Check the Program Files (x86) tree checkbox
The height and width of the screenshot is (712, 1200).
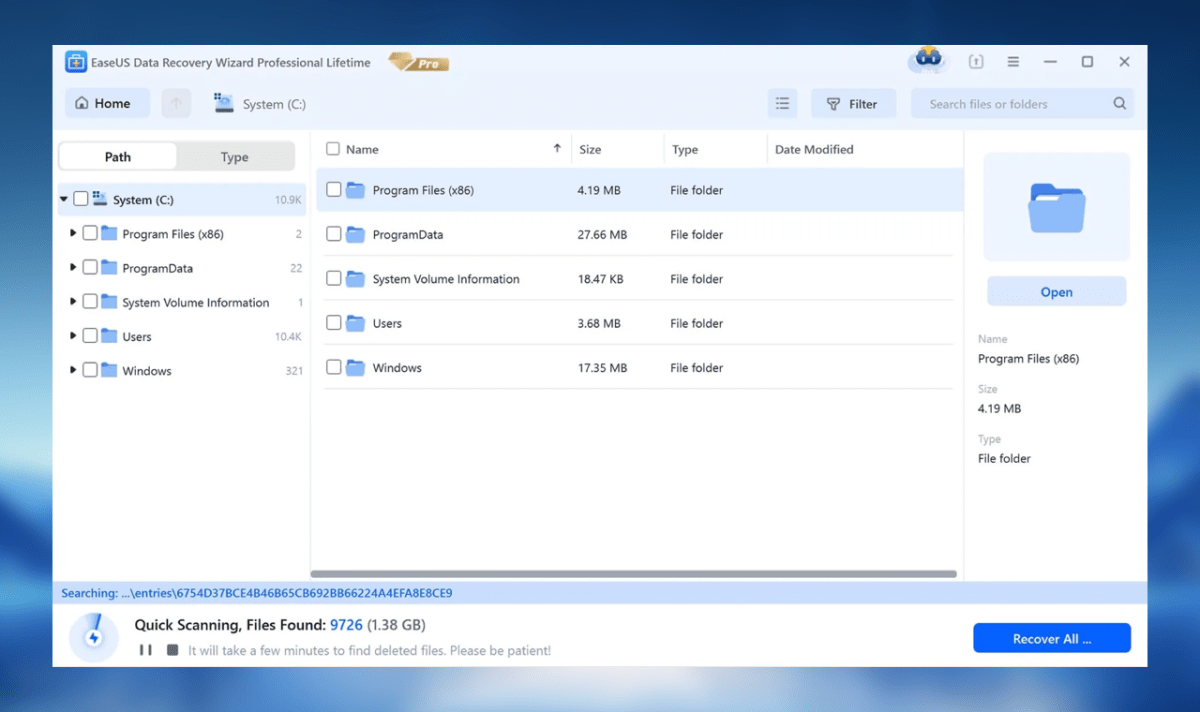click(x=90, y=234)
